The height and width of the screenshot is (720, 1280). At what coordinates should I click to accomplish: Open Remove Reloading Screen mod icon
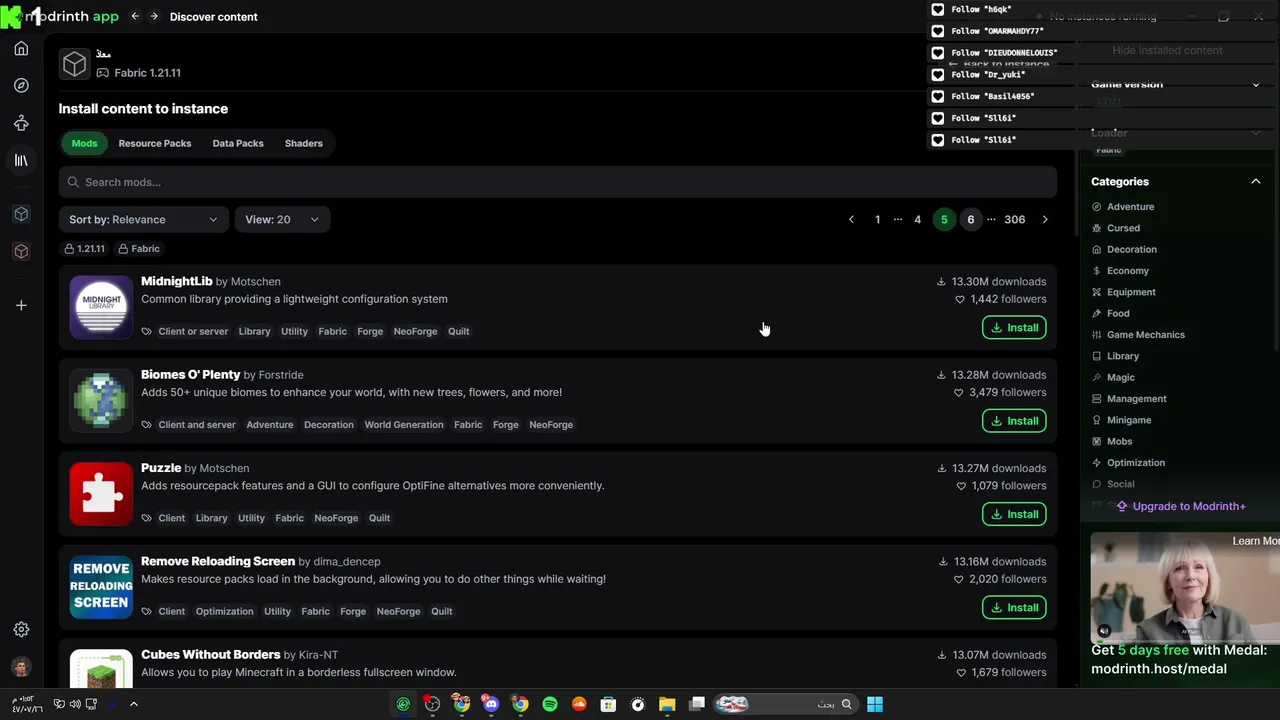click(x=101, y=587)
